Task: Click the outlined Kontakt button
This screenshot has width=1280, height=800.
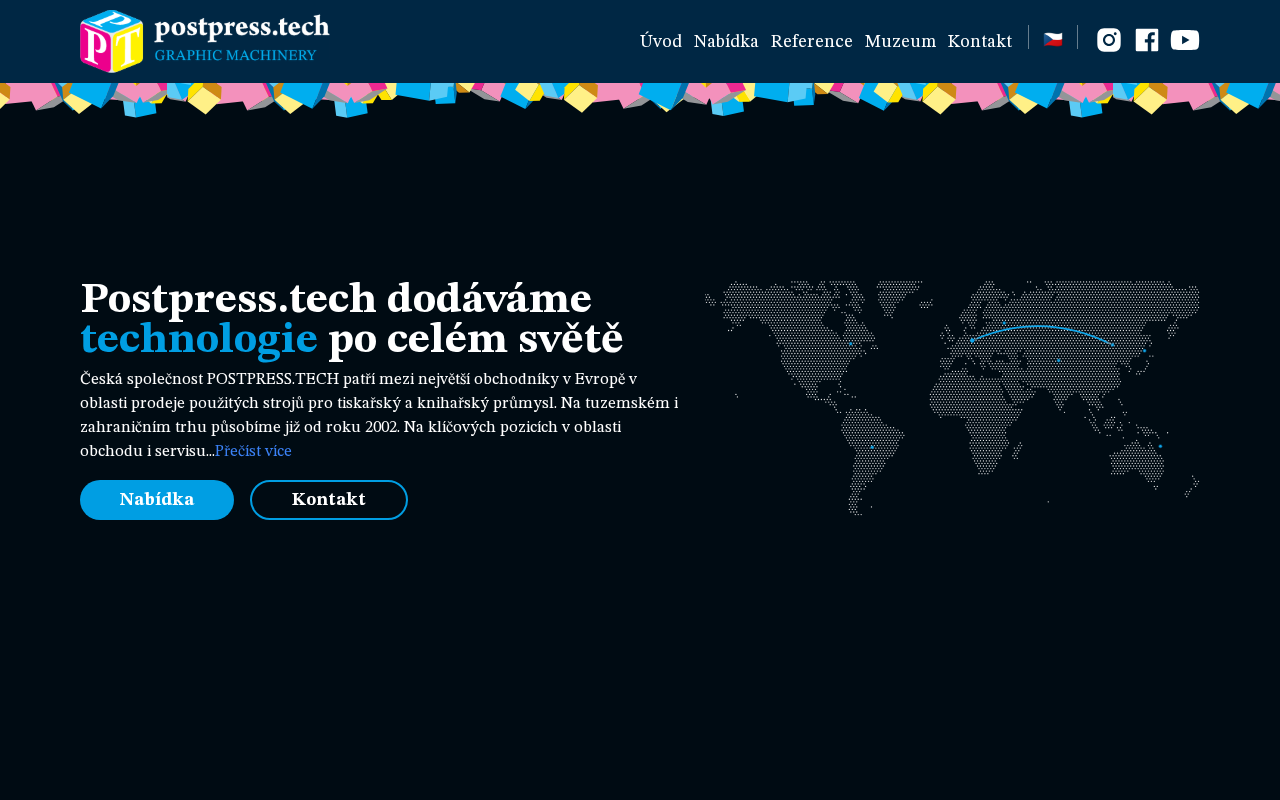Action: click(x=329, y=500)
